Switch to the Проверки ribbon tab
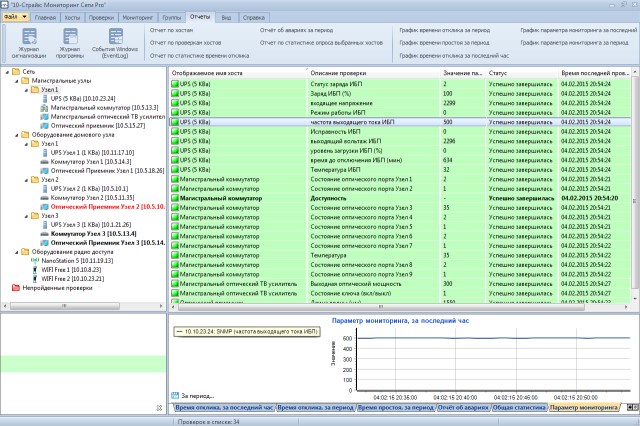640x426 pixels. (x=101, y=18)
